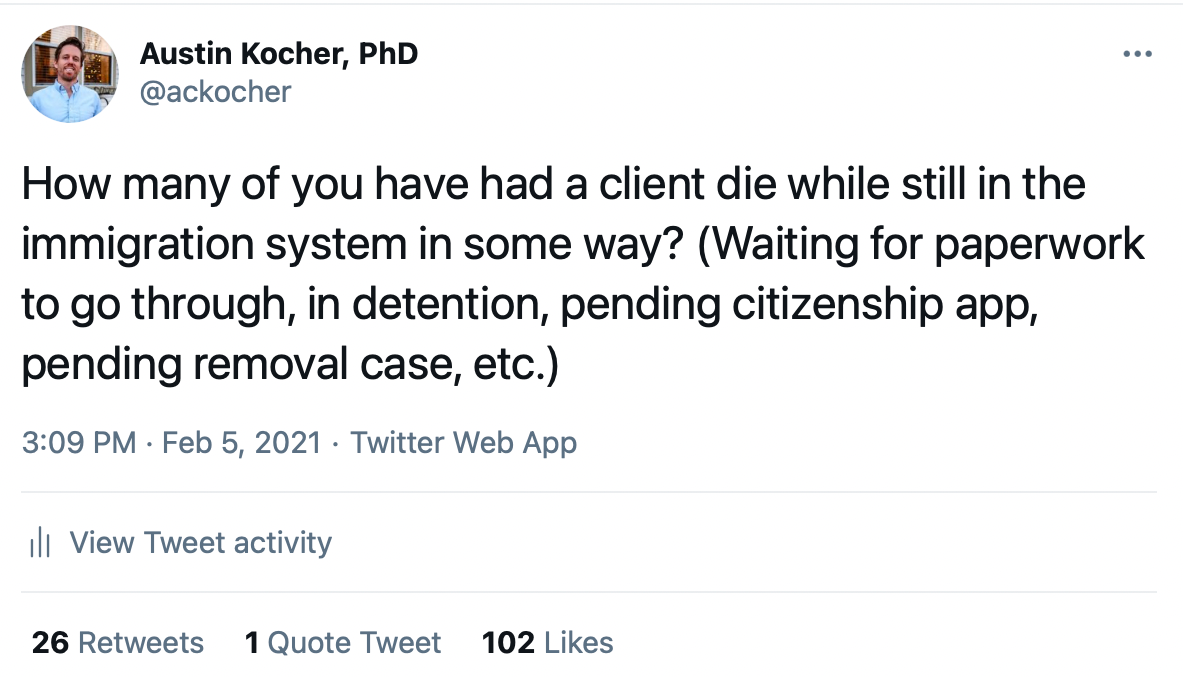
Task: Open the Austin Kocher, PhD display name
Action: pyautogui.click(x=278, y=54)
